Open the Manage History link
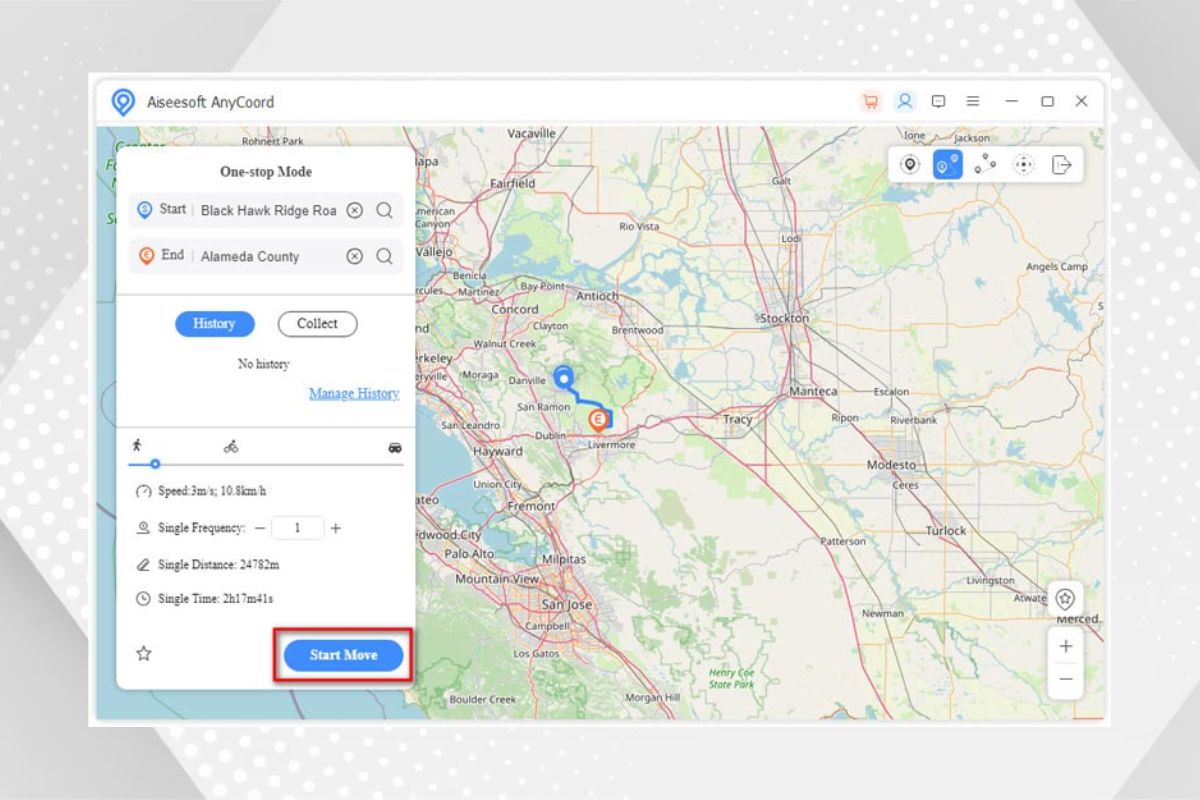 point(353,394)
